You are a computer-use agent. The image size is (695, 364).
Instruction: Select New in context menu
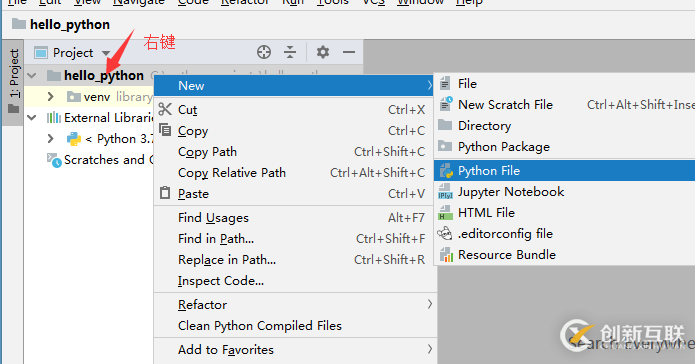[294, 86]
